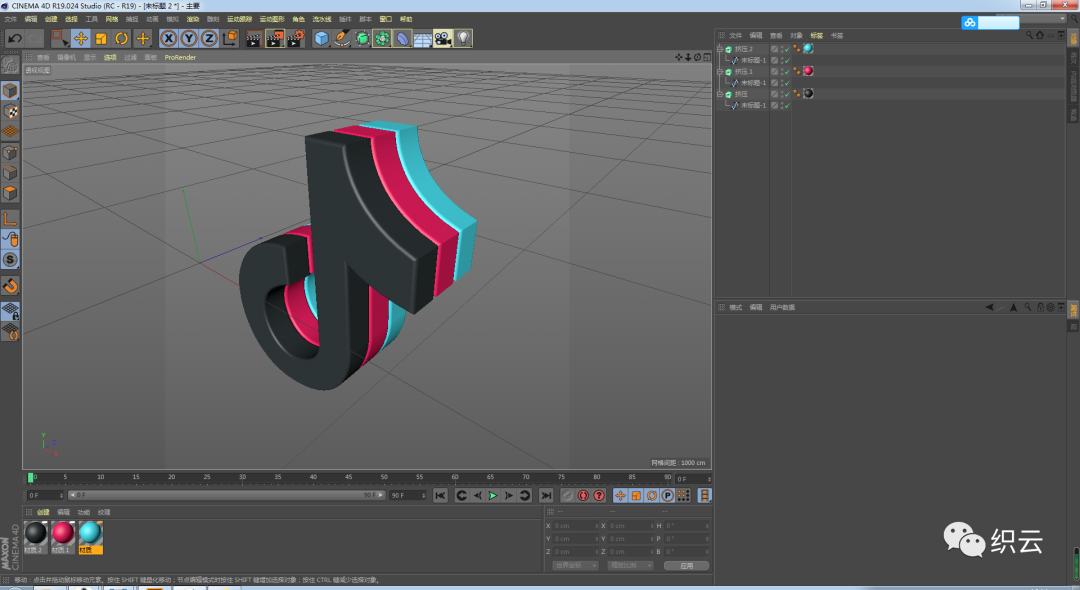This screenshot has height=590, width=1080.
Task: Open the 摄像机 viewport menu
Action: [67, 58]
